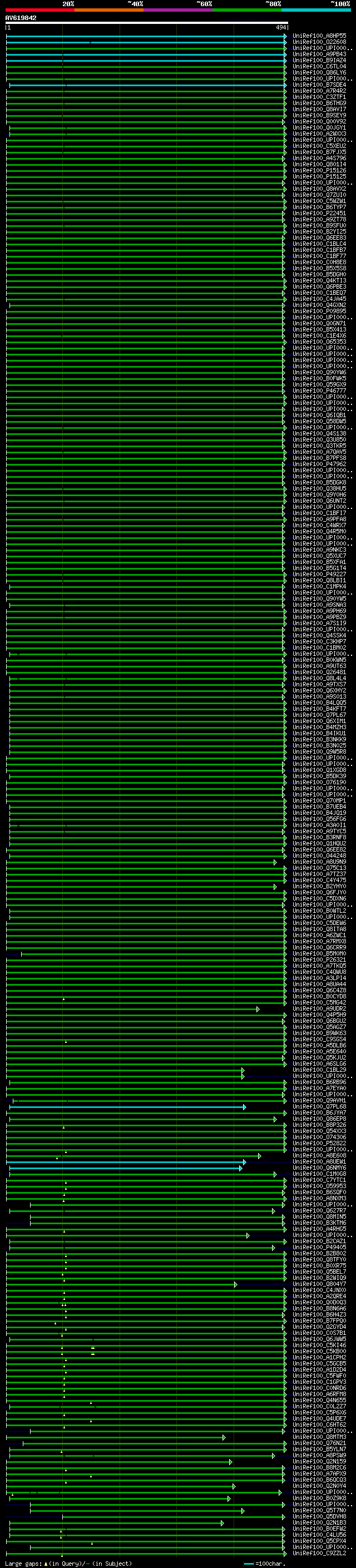356x1568 pixels.
Task: Select UniRef100_P26321 label
Action: 319,959
